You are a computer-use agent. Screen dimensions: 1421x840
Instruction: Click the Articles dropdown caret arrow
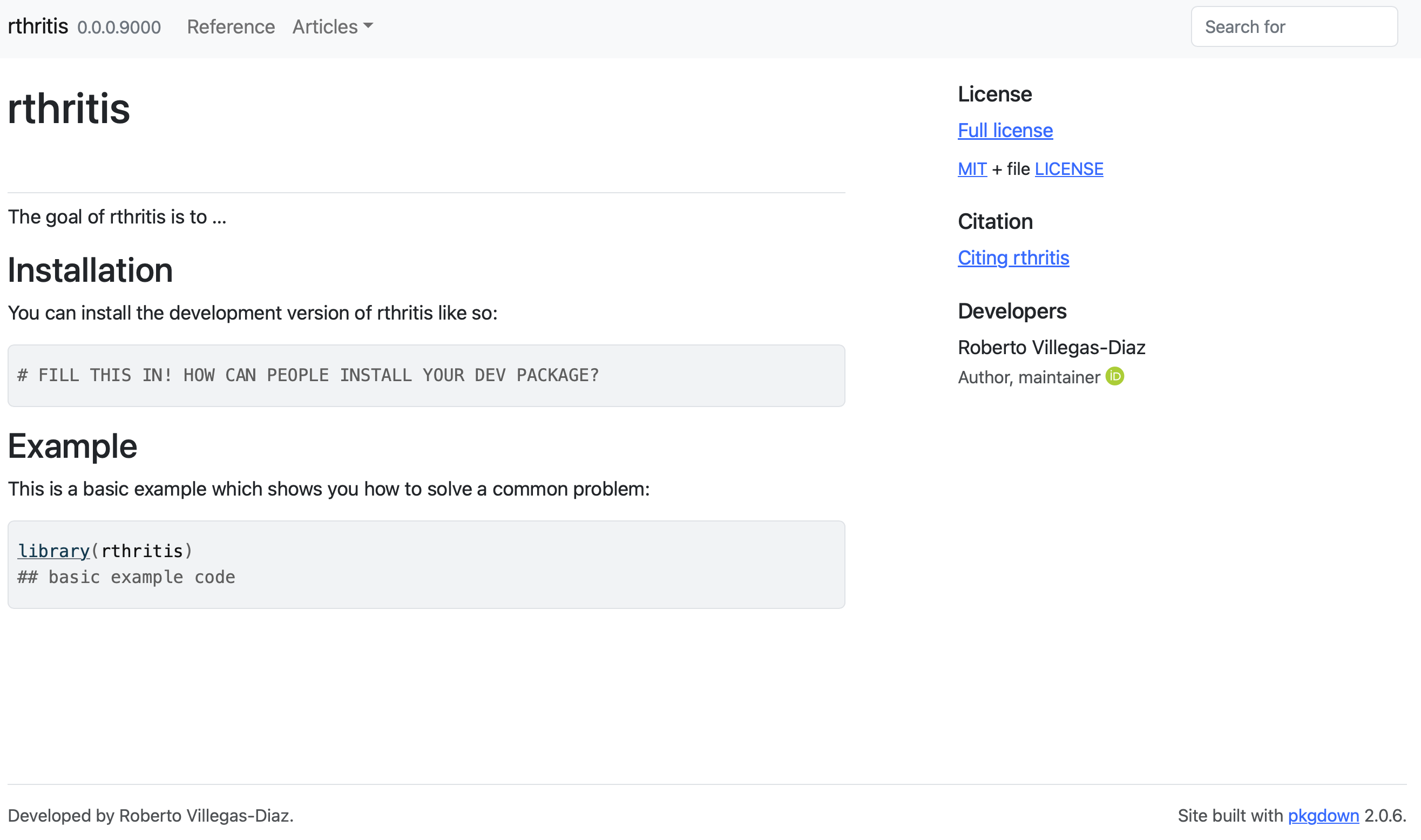tap(368, 26)
